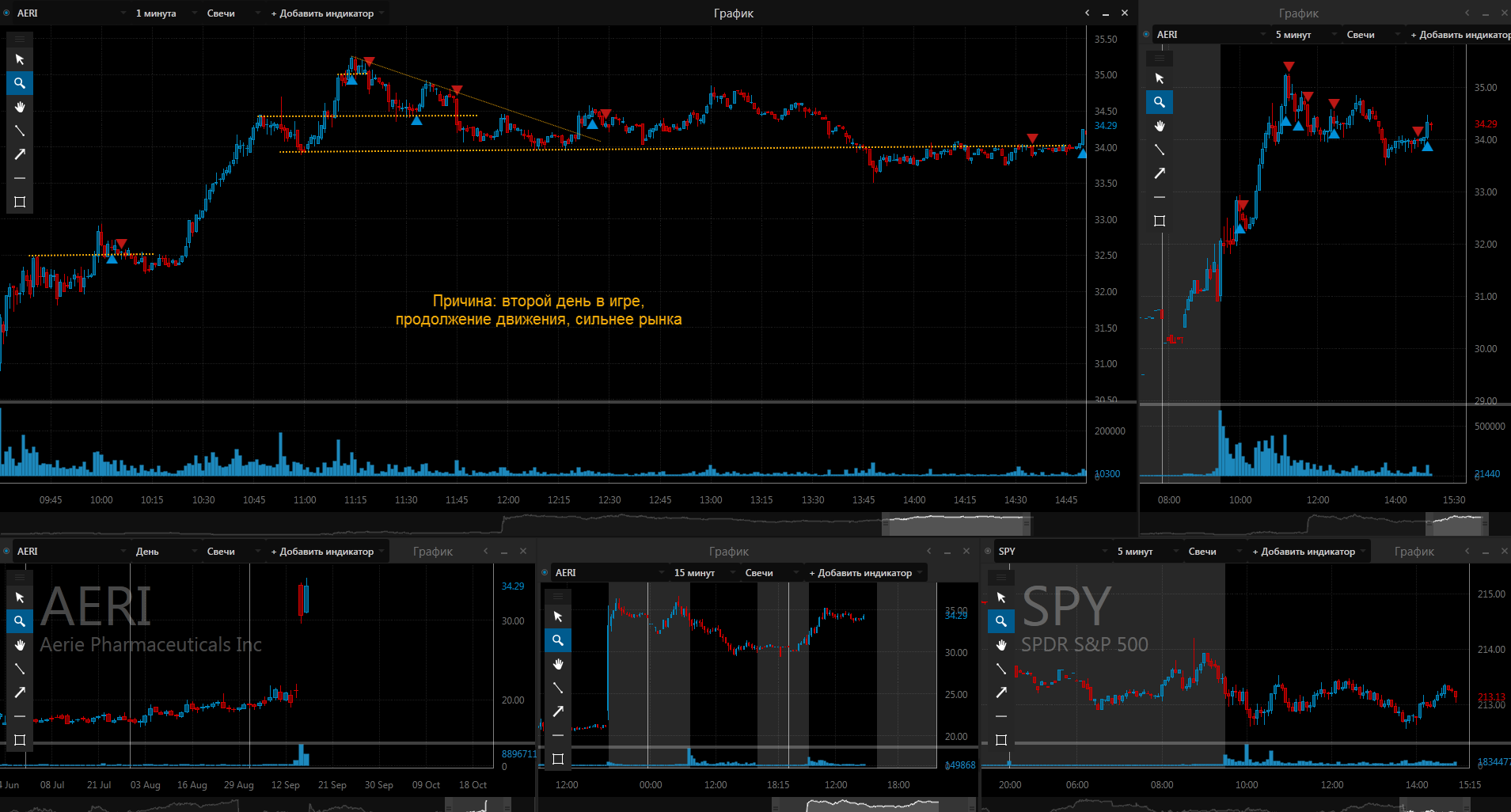Select rectangle tool in SPY chart
The height and width of the screenshot is (812, 1511).
point(1001,740)
